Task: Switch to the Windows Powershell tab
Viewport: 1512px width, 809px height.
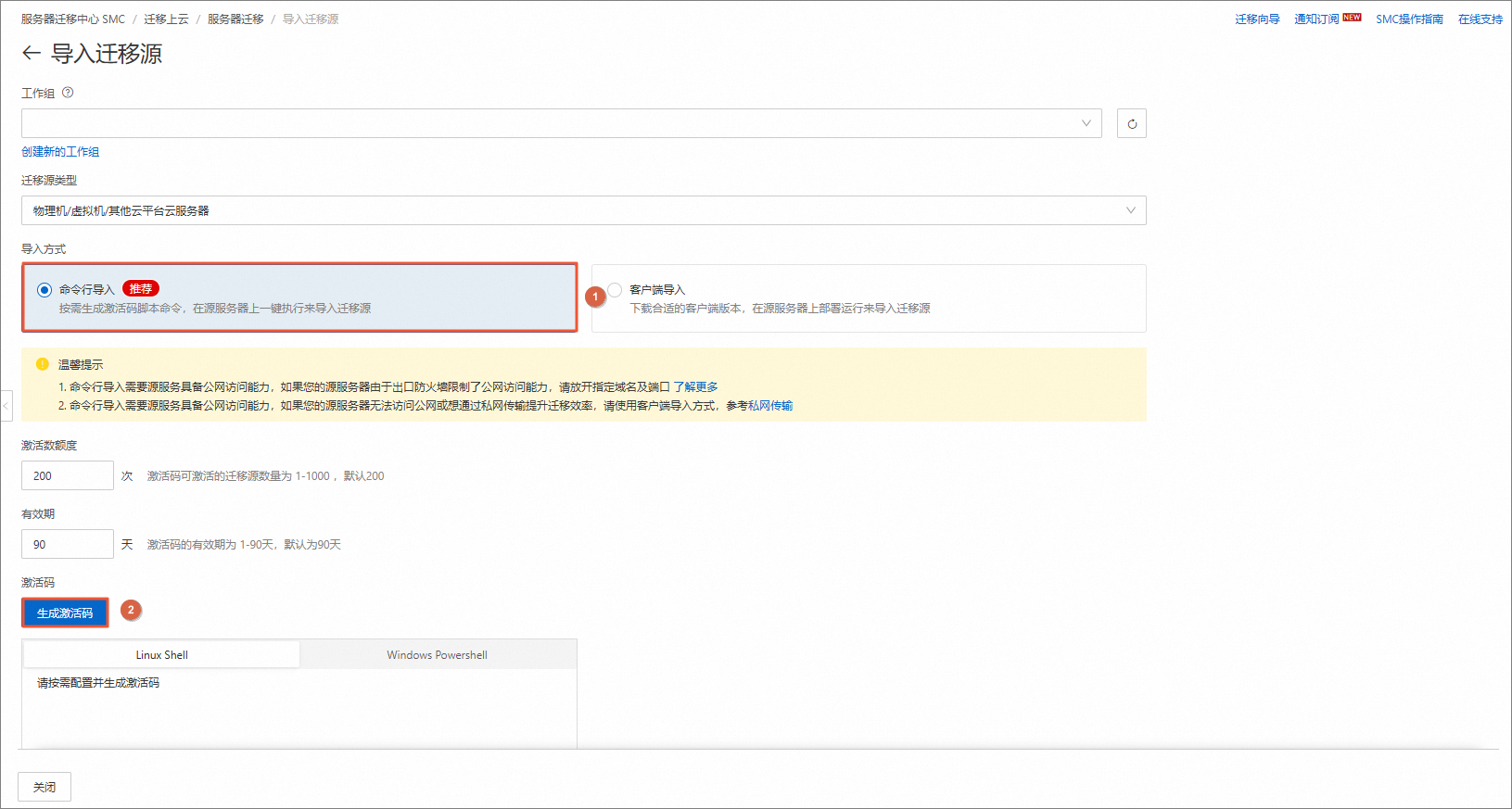Action: (438, 655)
